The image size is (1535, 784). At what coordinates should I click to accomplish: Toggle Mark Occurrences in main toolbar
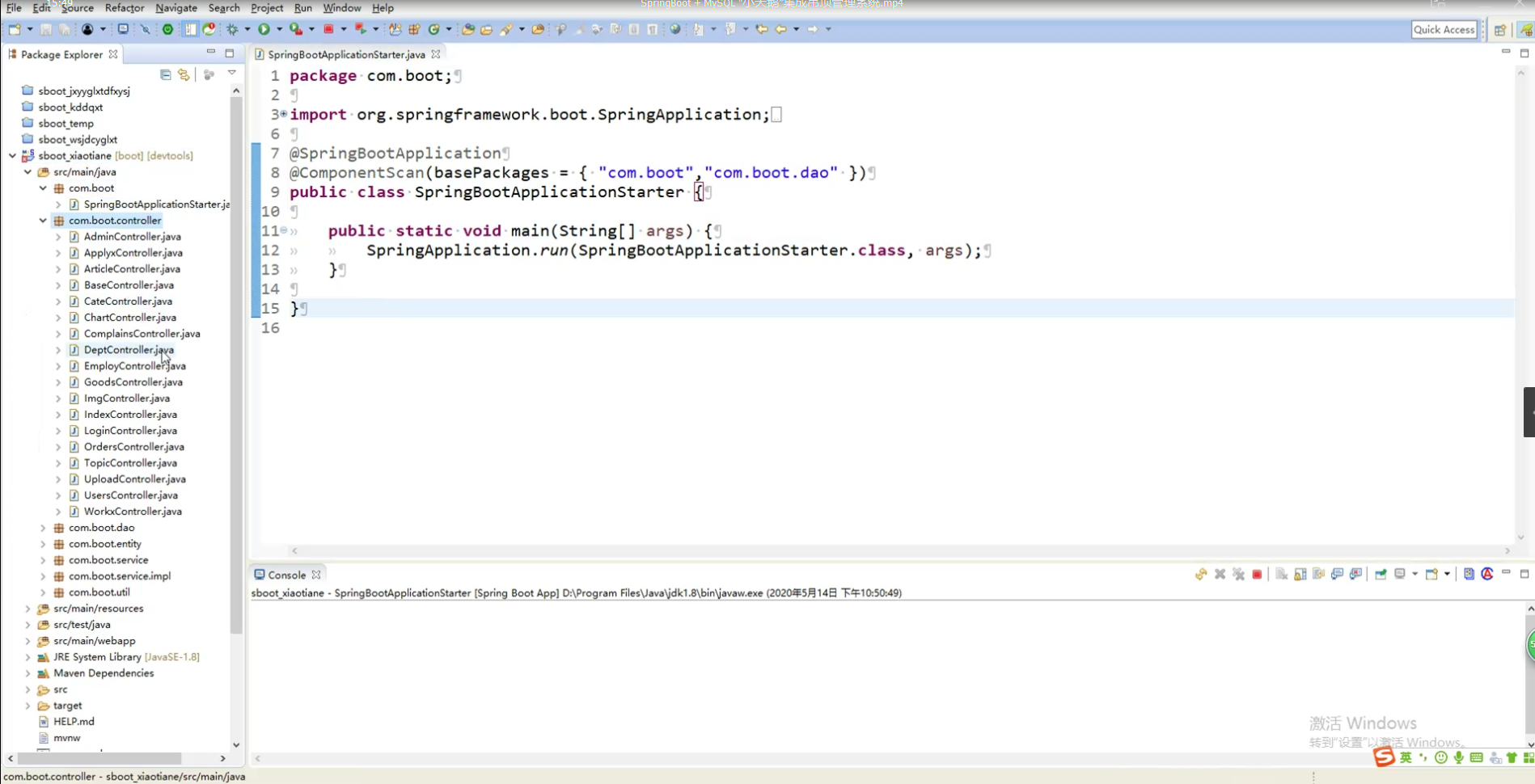coord(579,29)
